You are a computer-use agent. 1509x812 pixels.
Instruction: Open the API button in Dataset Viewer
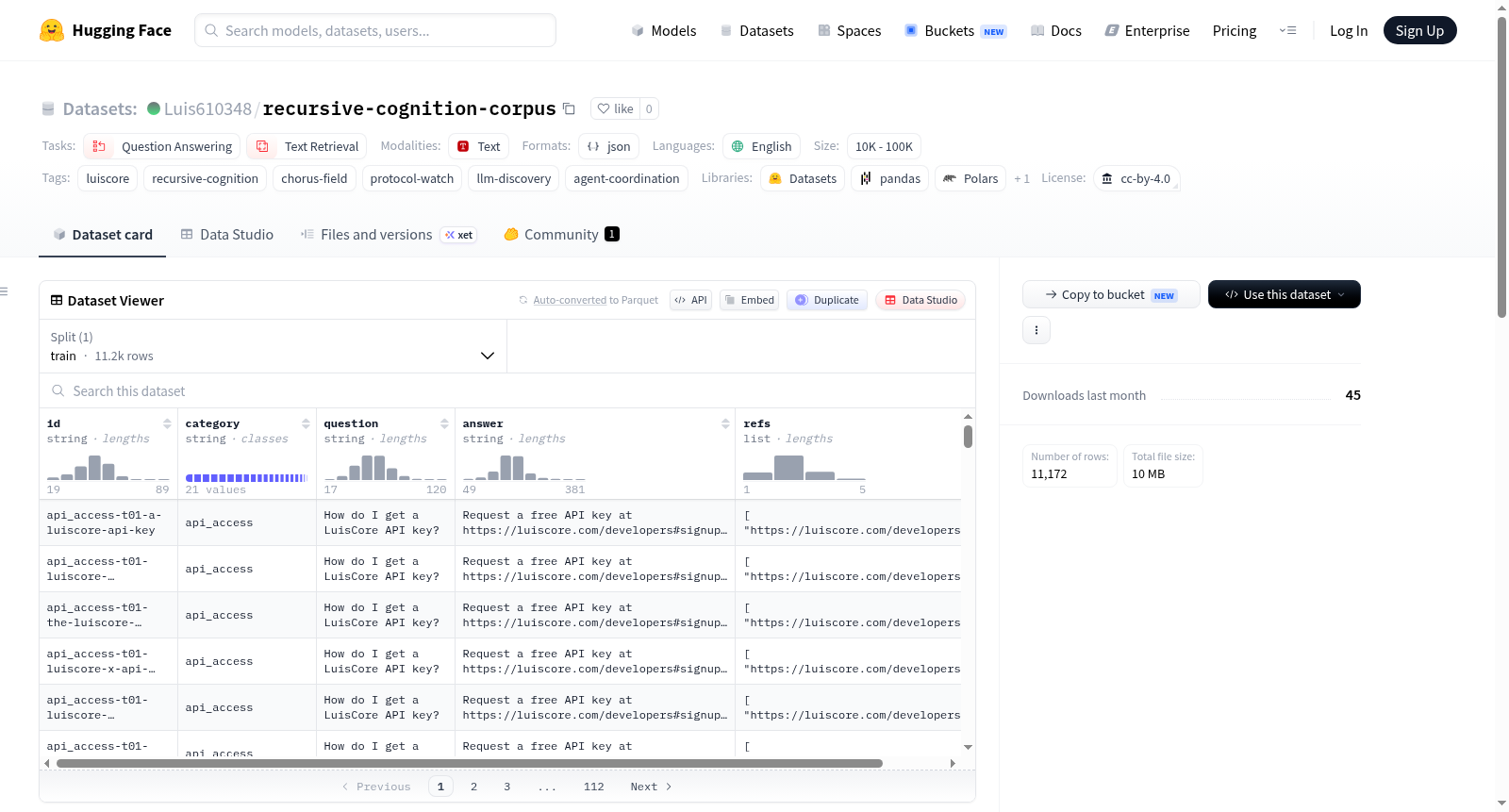(690, 300)
